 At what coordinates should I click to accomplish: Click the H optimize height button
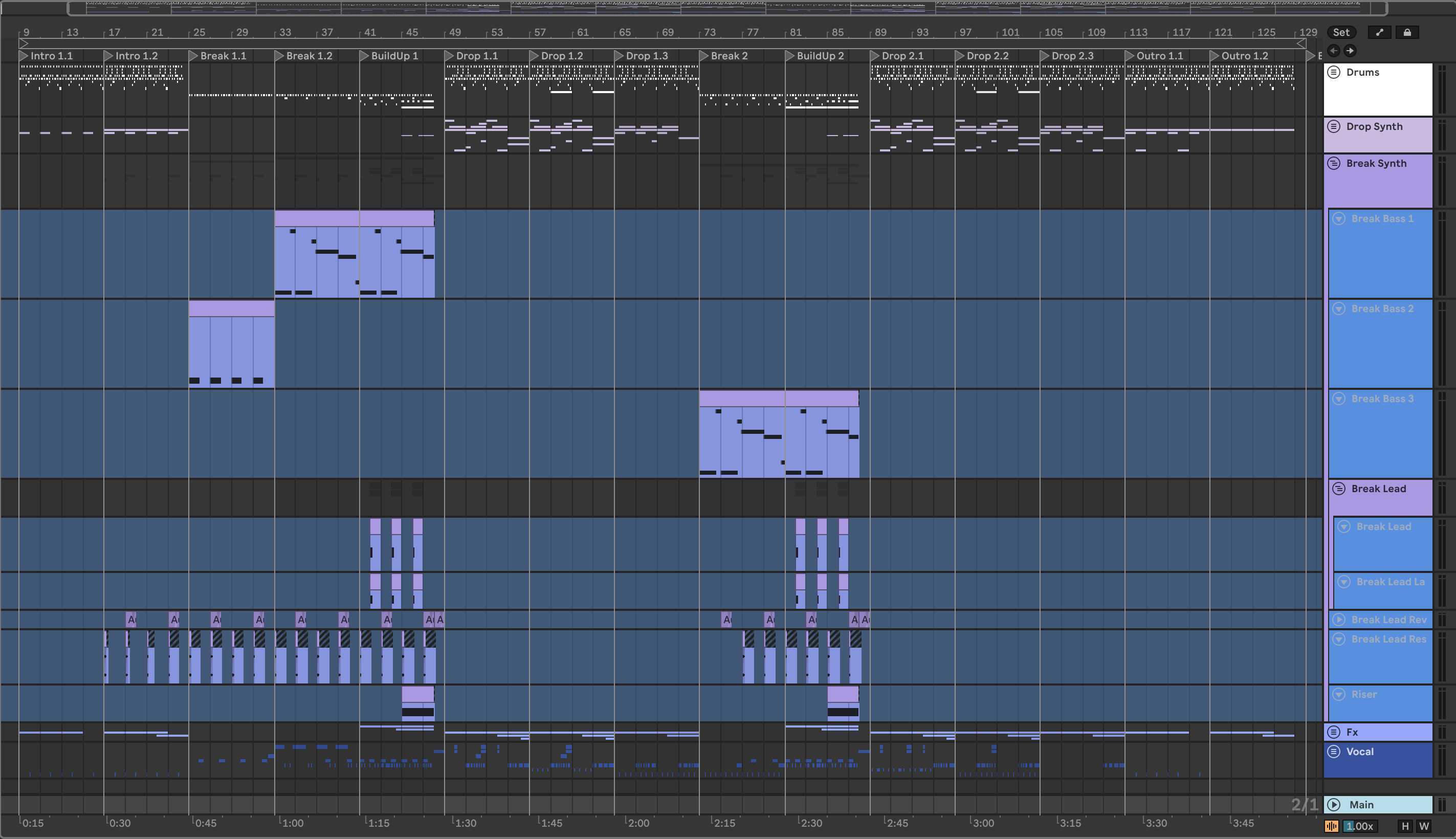(1405, 826)
